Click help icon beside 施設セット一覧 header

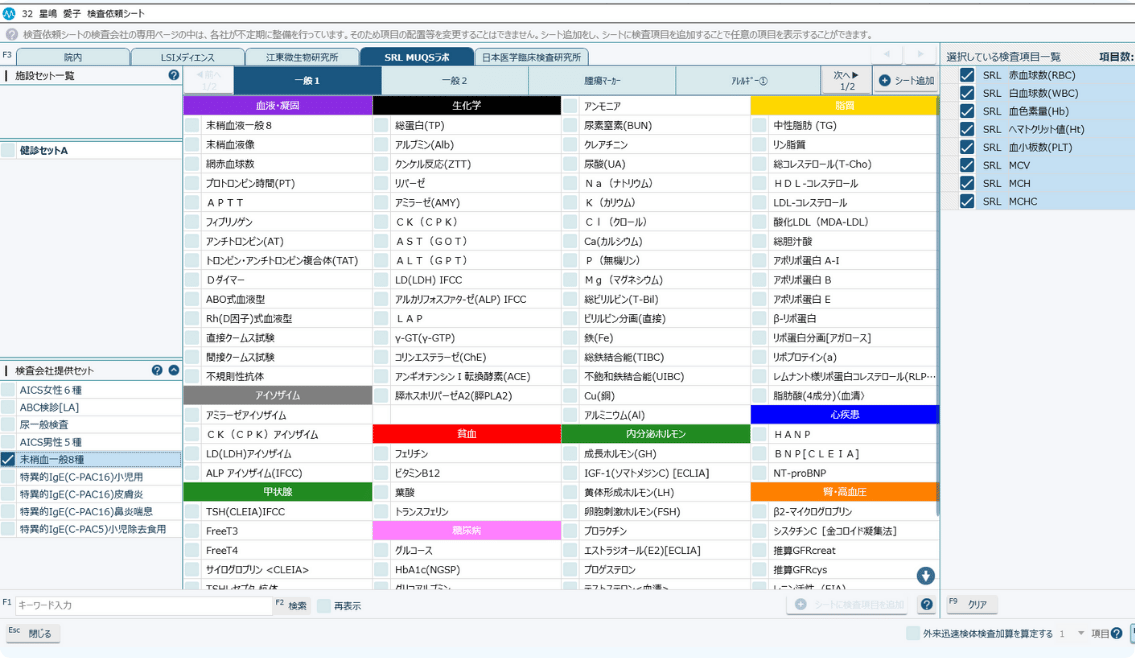[174, 75]
